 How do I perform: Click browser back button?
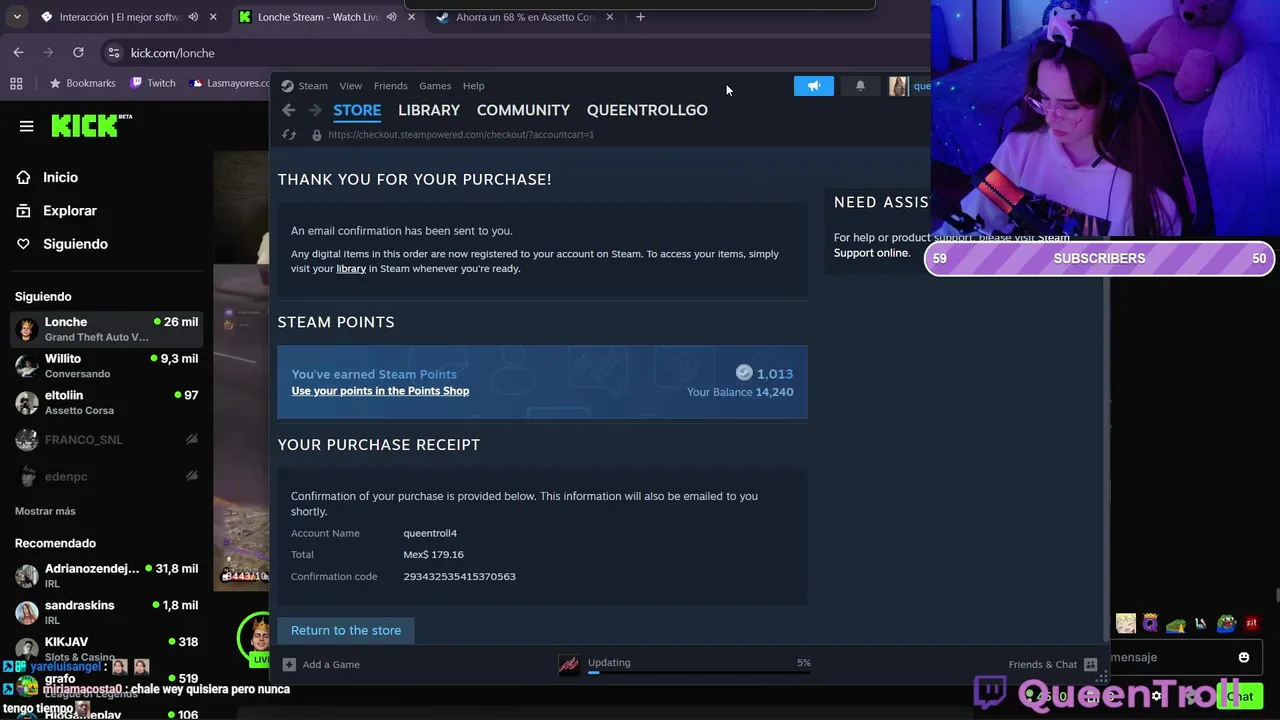(x=18, y=52)
